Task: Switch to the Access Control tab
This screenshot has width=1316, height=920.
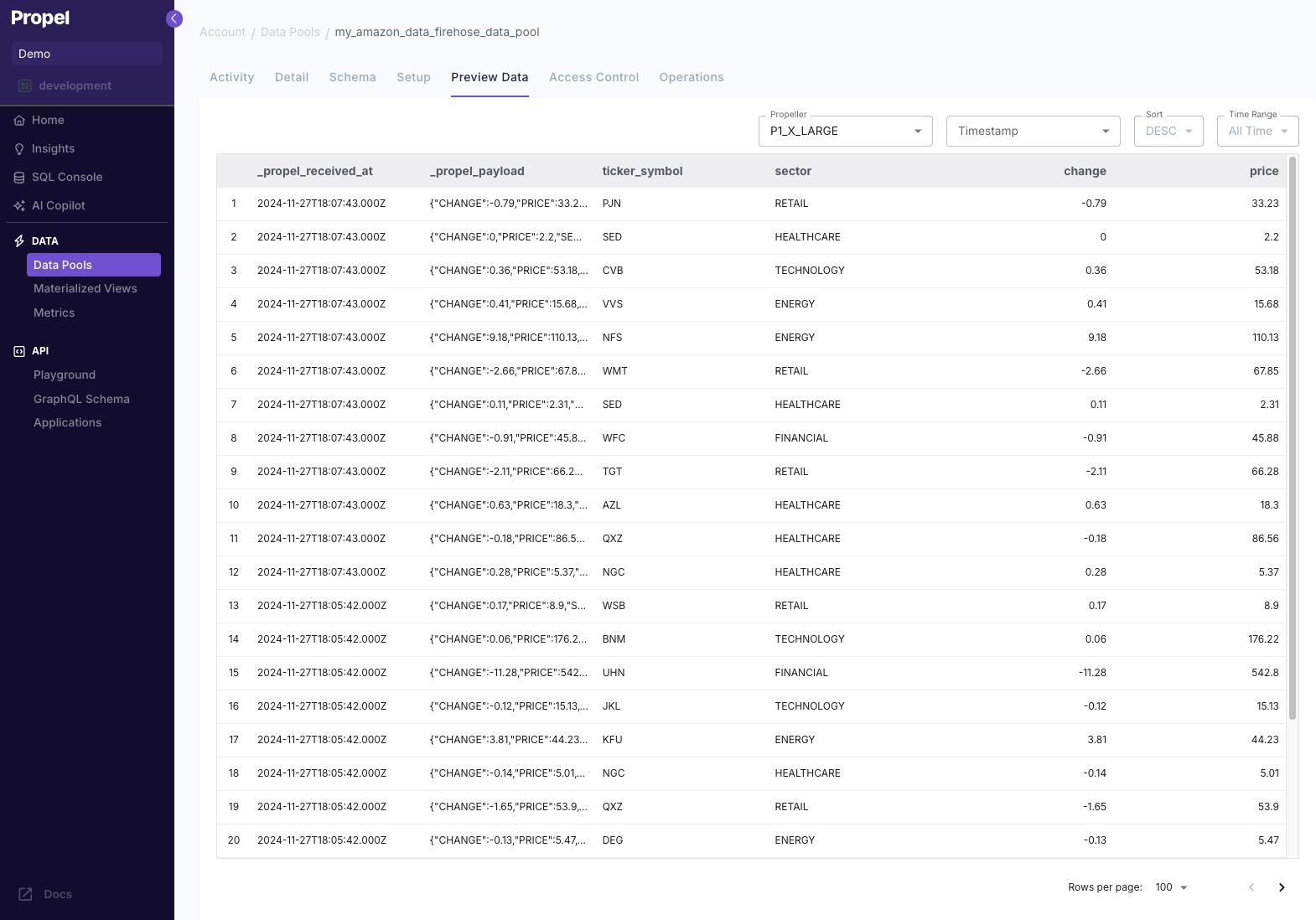Action: coord(594,77)
